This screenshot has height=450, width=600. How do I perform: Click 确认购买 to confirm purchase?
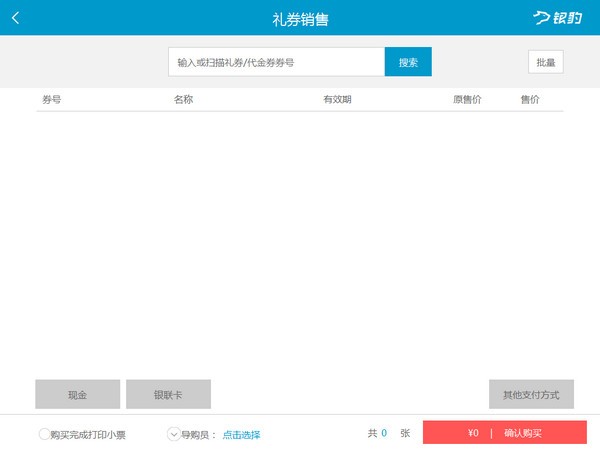point(523,433)
